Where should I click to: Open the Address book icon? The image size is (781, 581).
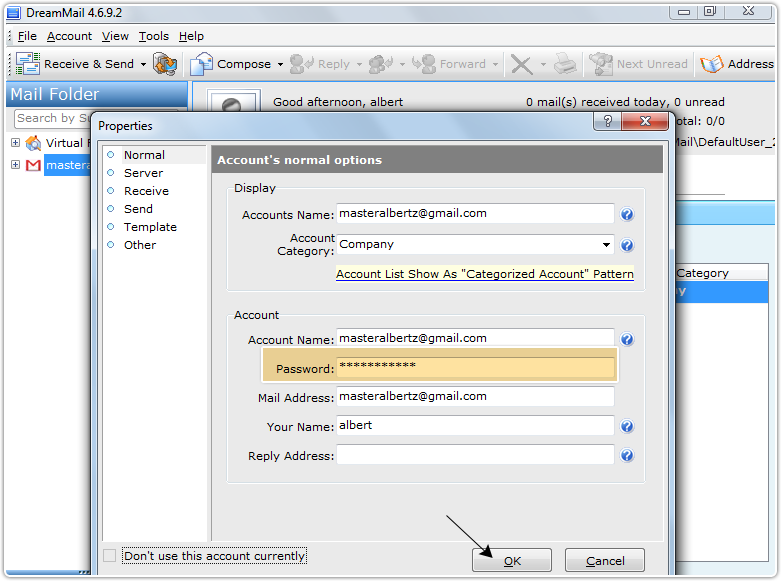pos(711,64)
